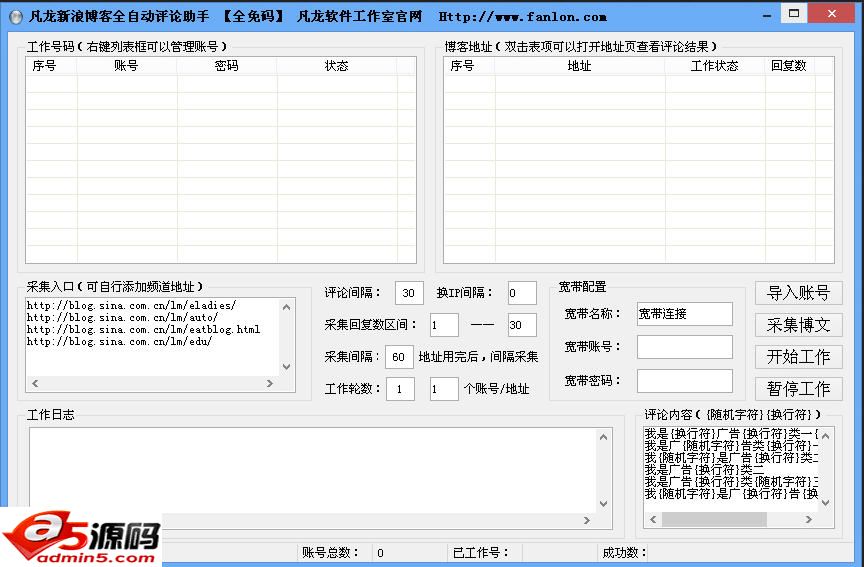Focus the 换IP间隔 input field
This screenshot has width=864, height=567.
(x=522, y=293)
